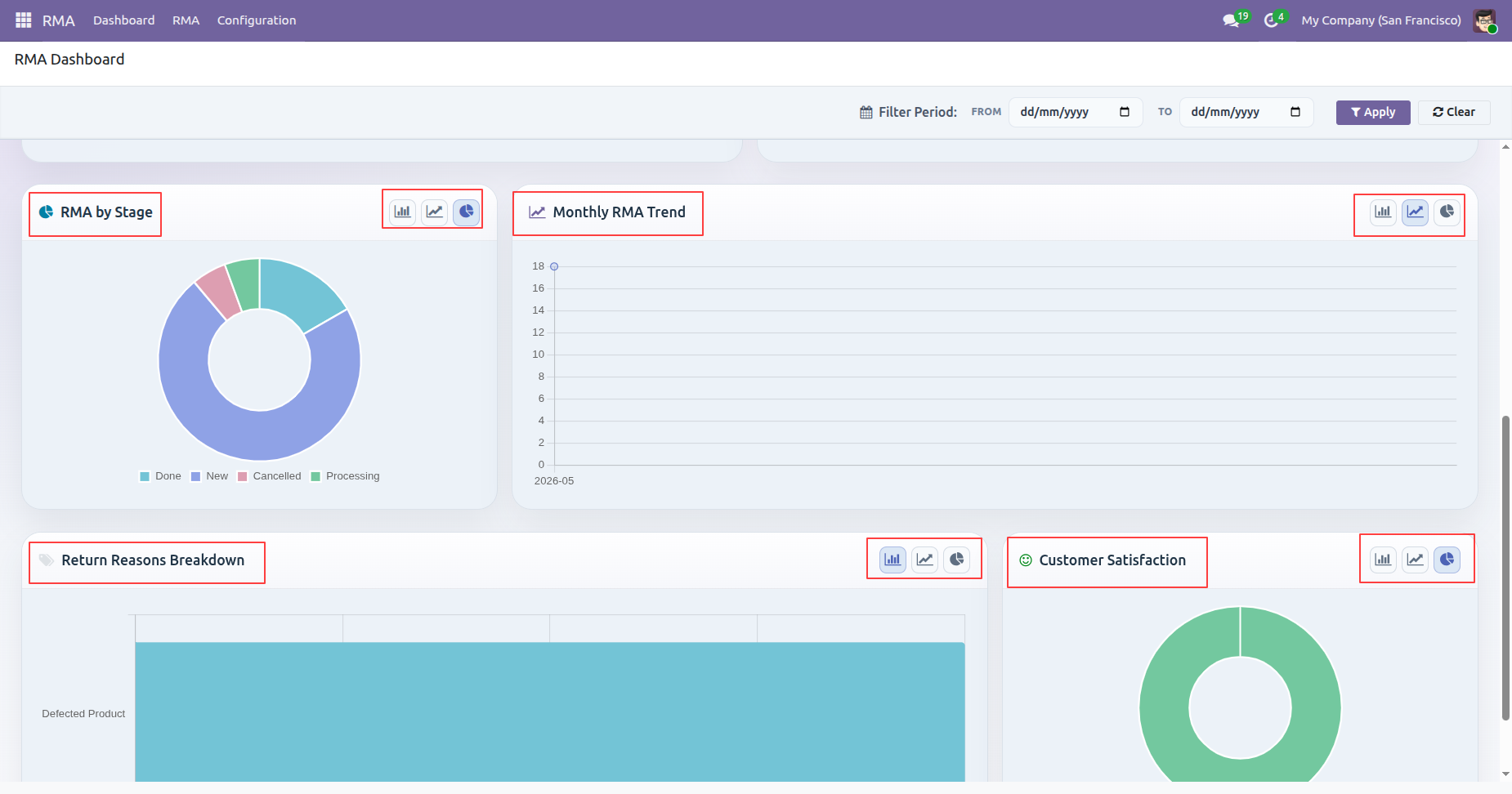Click the RMA by Stage card title

106,212
